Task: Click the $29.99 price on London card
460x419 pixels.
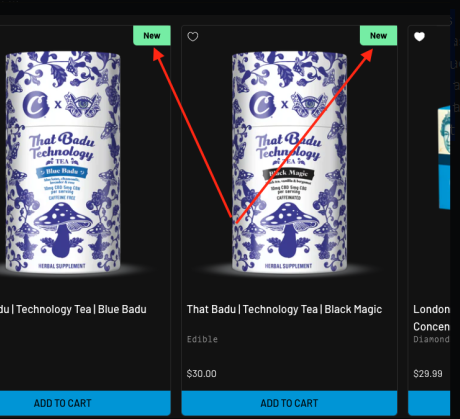Action: click(428, 374)
